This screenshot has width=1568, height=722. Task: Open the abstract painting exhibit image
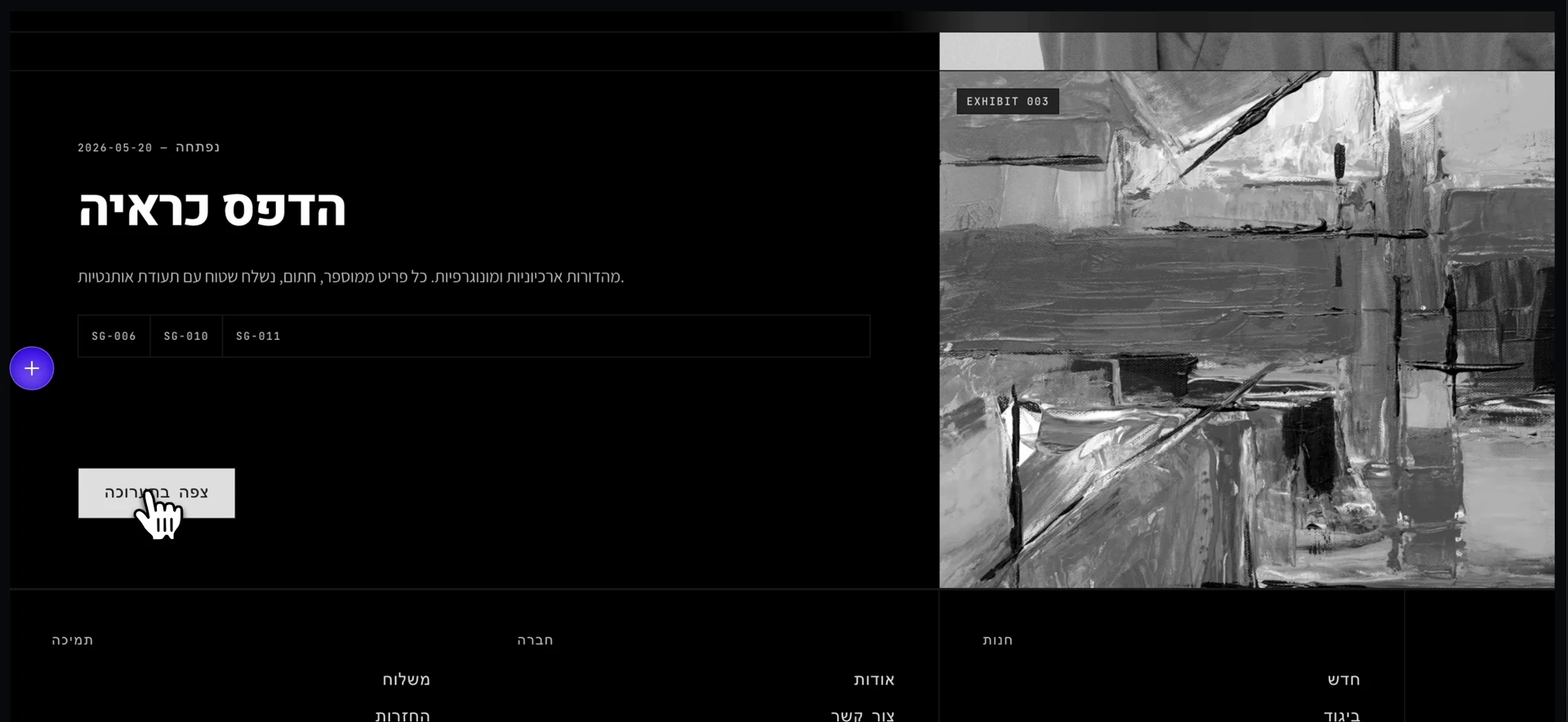click(x=1247, y=329)
